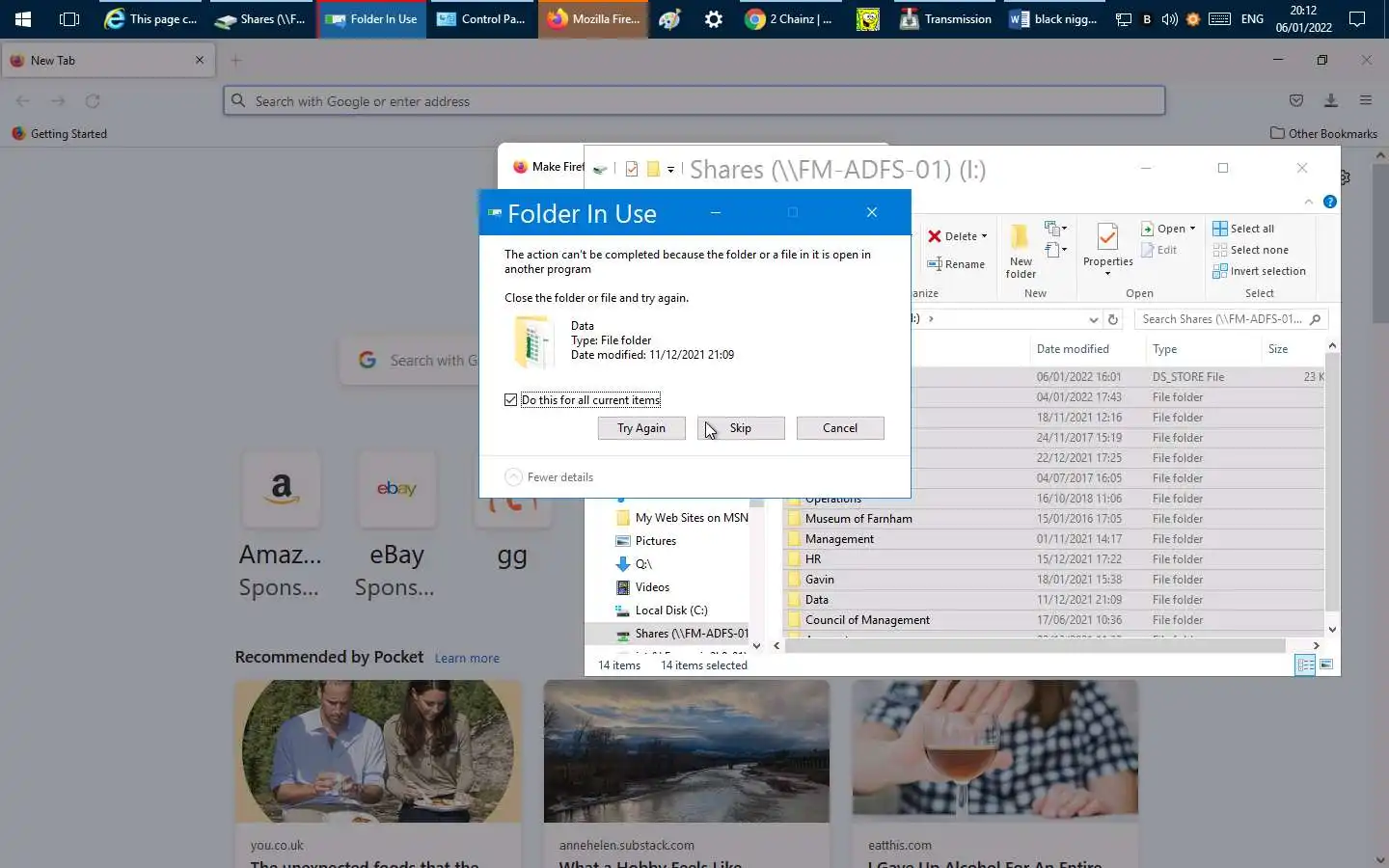Image resolution: width=1389 pixels, height=868 pixels.
Task: Open the Windows notification center
Action: 1356,18
